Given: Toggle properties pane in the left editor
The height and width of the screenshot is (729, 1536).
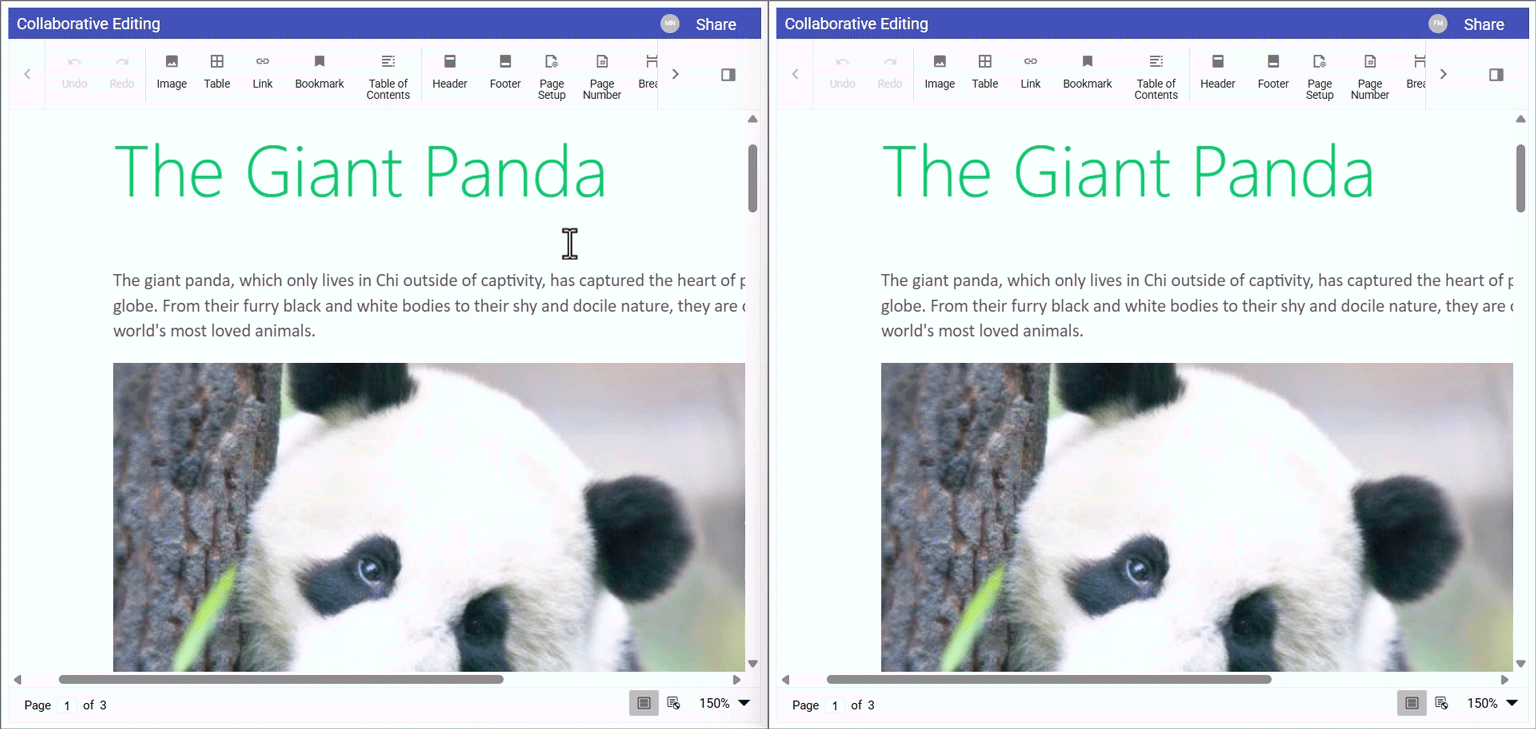Looking at the screenshot, I should 728,74.
